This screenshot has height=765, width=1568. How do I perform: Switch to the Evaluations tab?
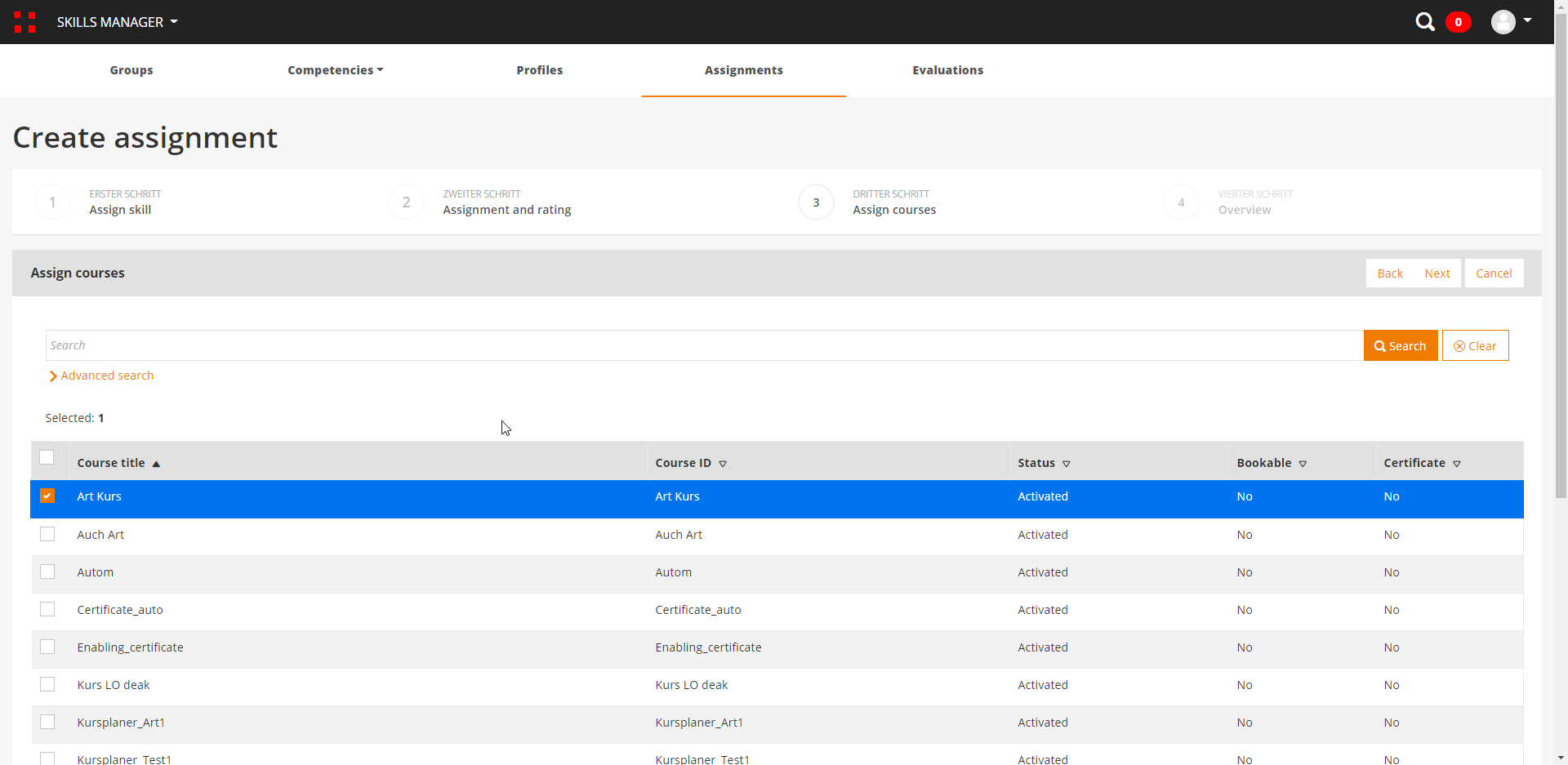click(947, 70)
